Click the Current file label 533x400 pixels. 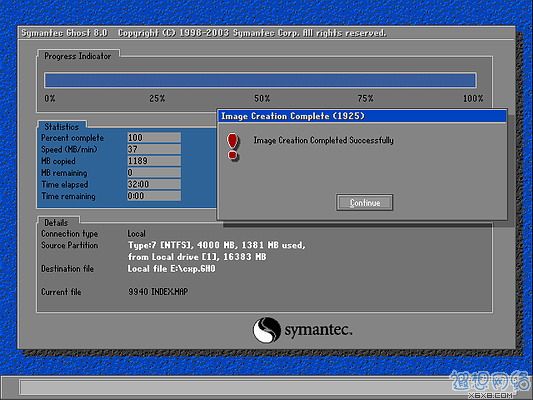point(61,292)
